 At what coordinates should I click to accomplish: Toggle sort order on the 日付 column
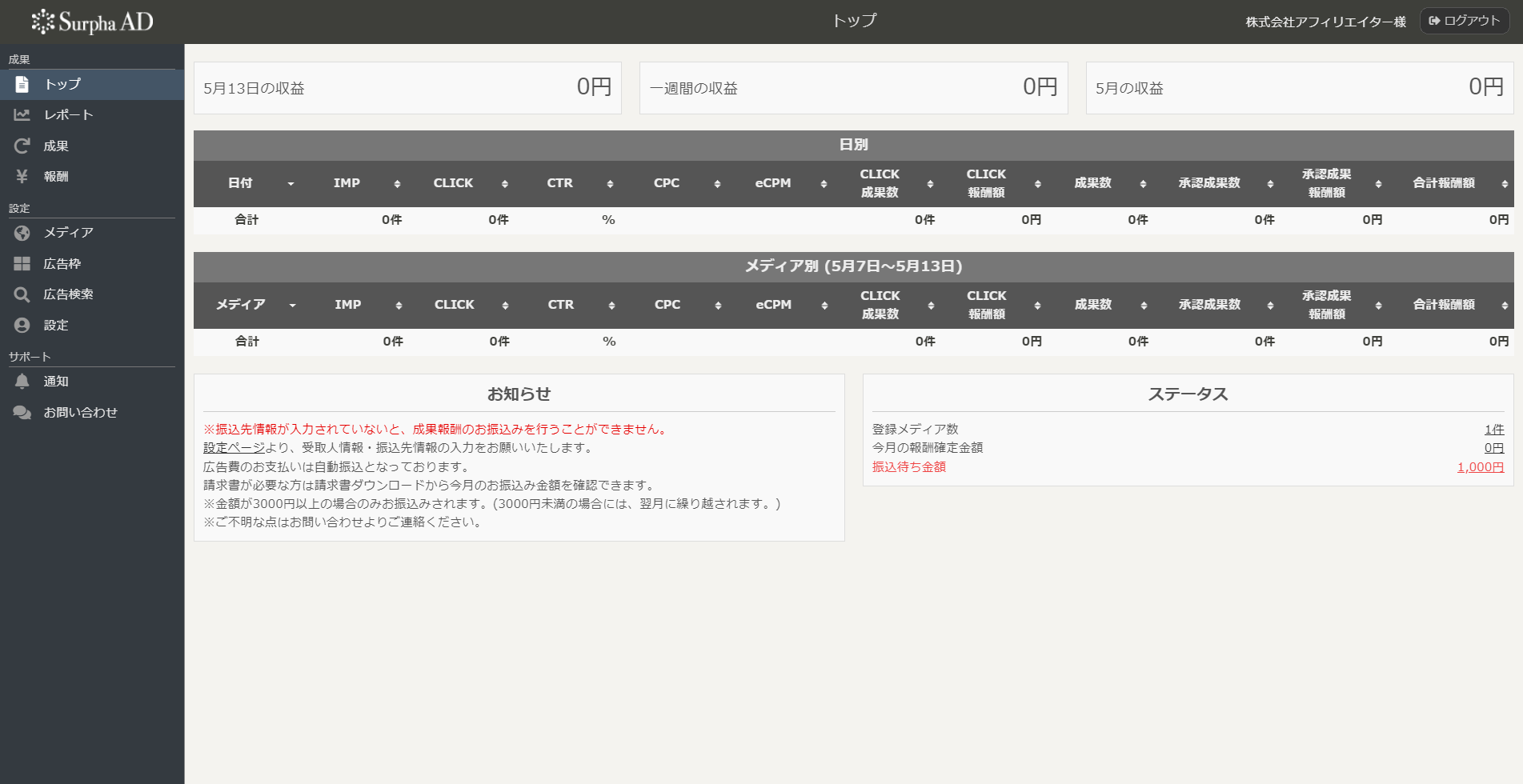pyautogui.click(x=291, y=183)
